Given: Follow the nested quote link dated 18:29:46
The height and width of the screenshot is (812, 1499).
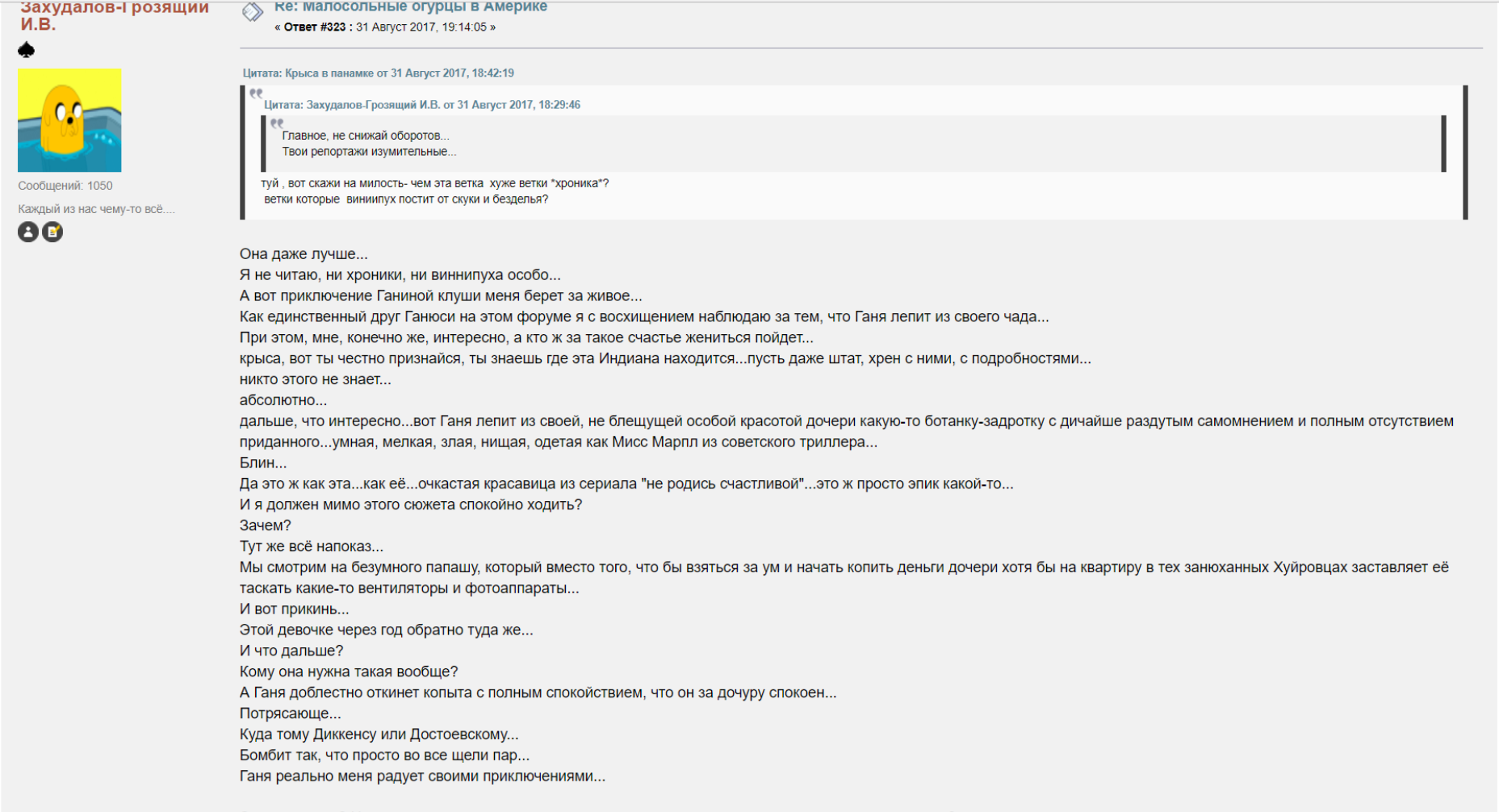Looking at the screenshot, I should tap(422, 105).
